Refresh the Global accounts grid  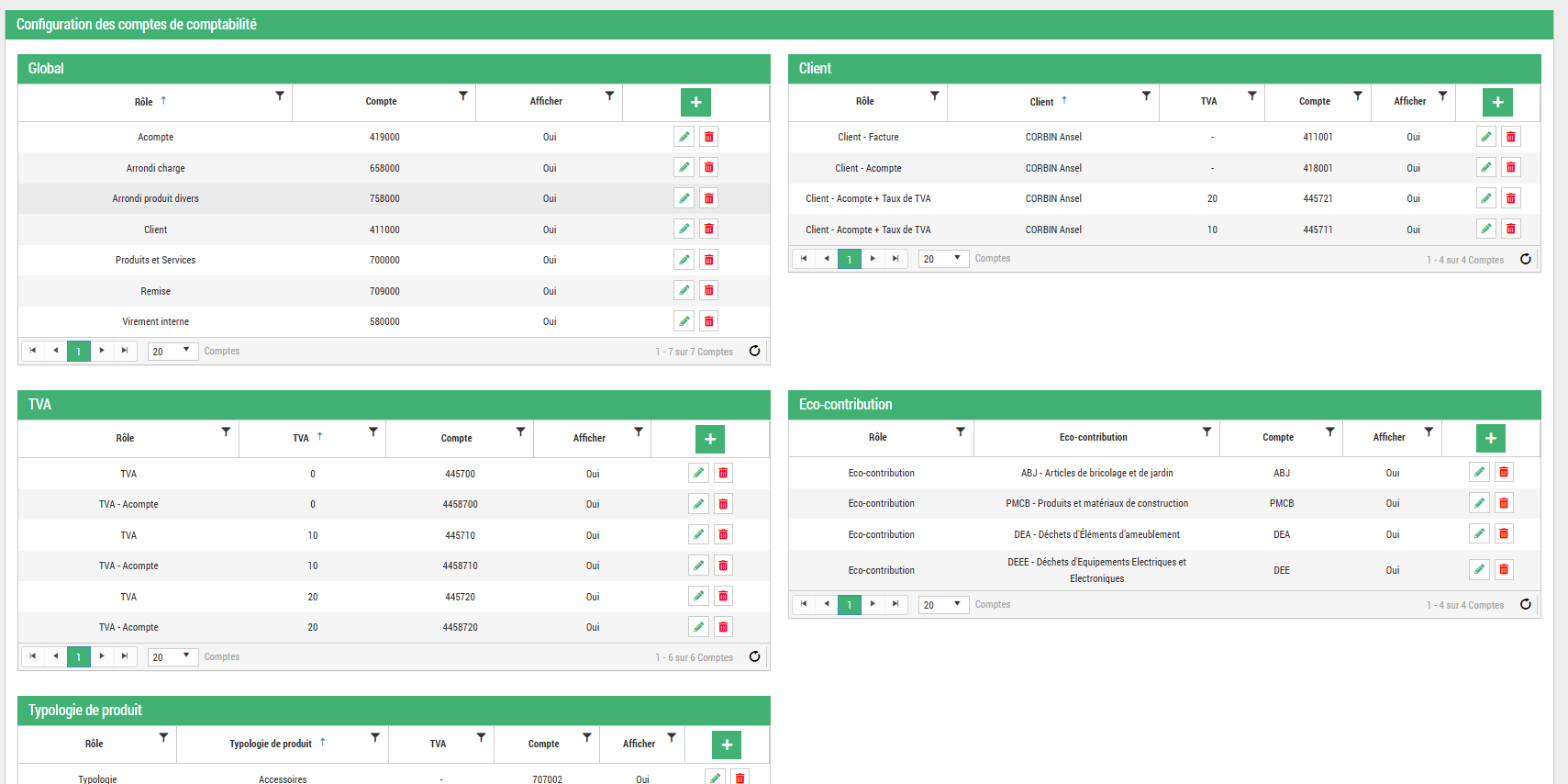754,351
